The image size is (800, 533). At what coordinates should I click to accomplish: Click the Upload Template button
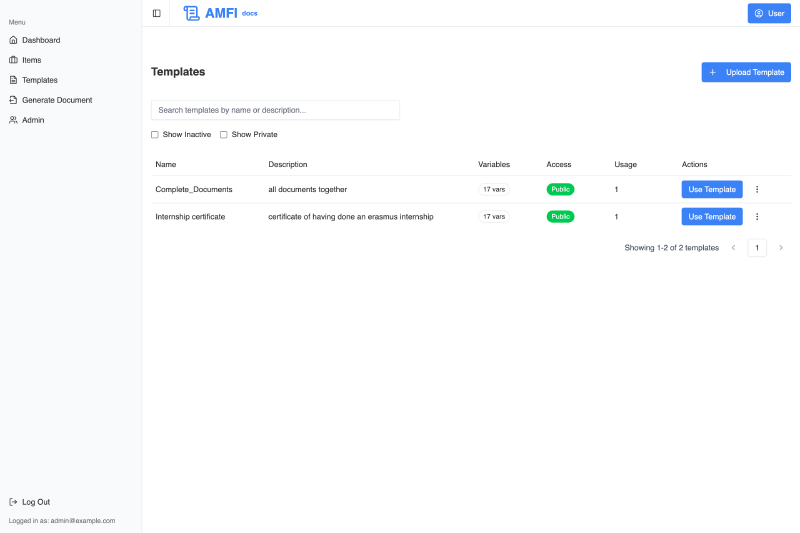pos(746,72)
